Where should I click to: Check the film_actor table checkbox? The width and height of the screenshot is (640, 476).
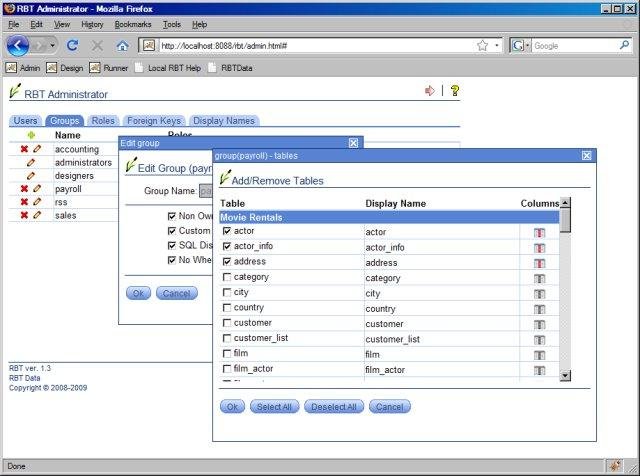[x=227, y=369]
